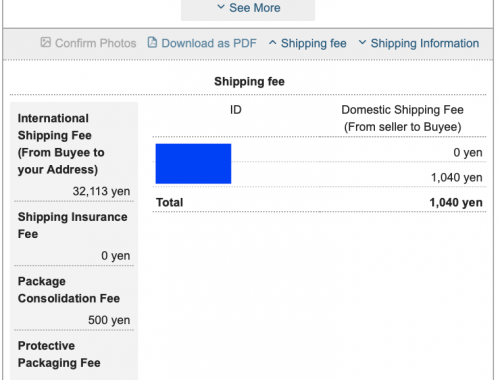Click the Total 1,040 yen value
This screenshot has height=380, width=500.
coord(456,202)
